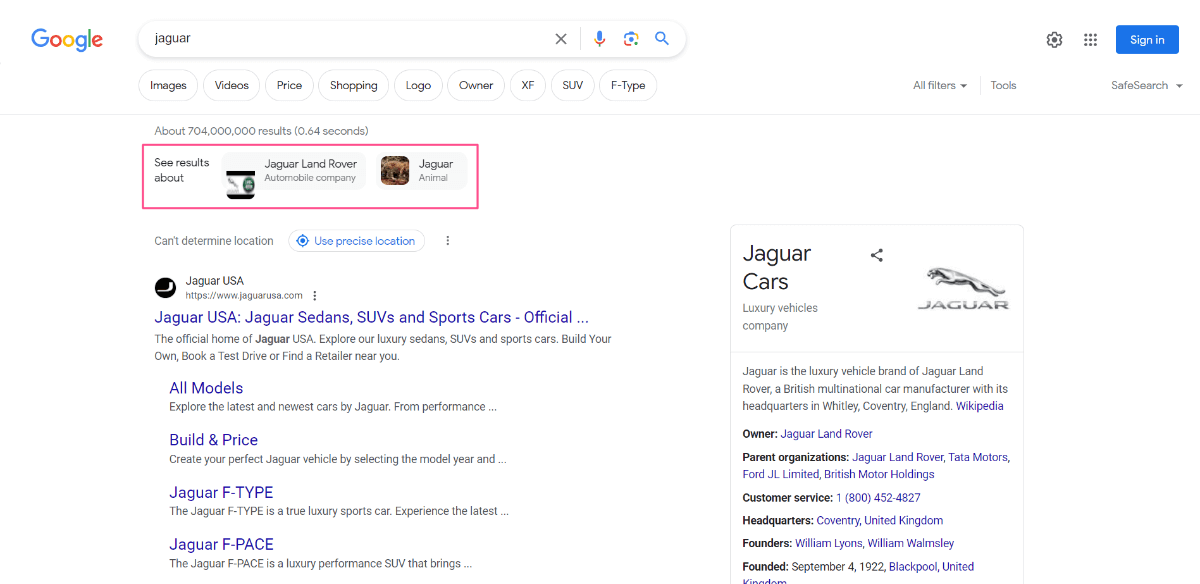Switch to the Shopping tab

[x=354, y=86]
